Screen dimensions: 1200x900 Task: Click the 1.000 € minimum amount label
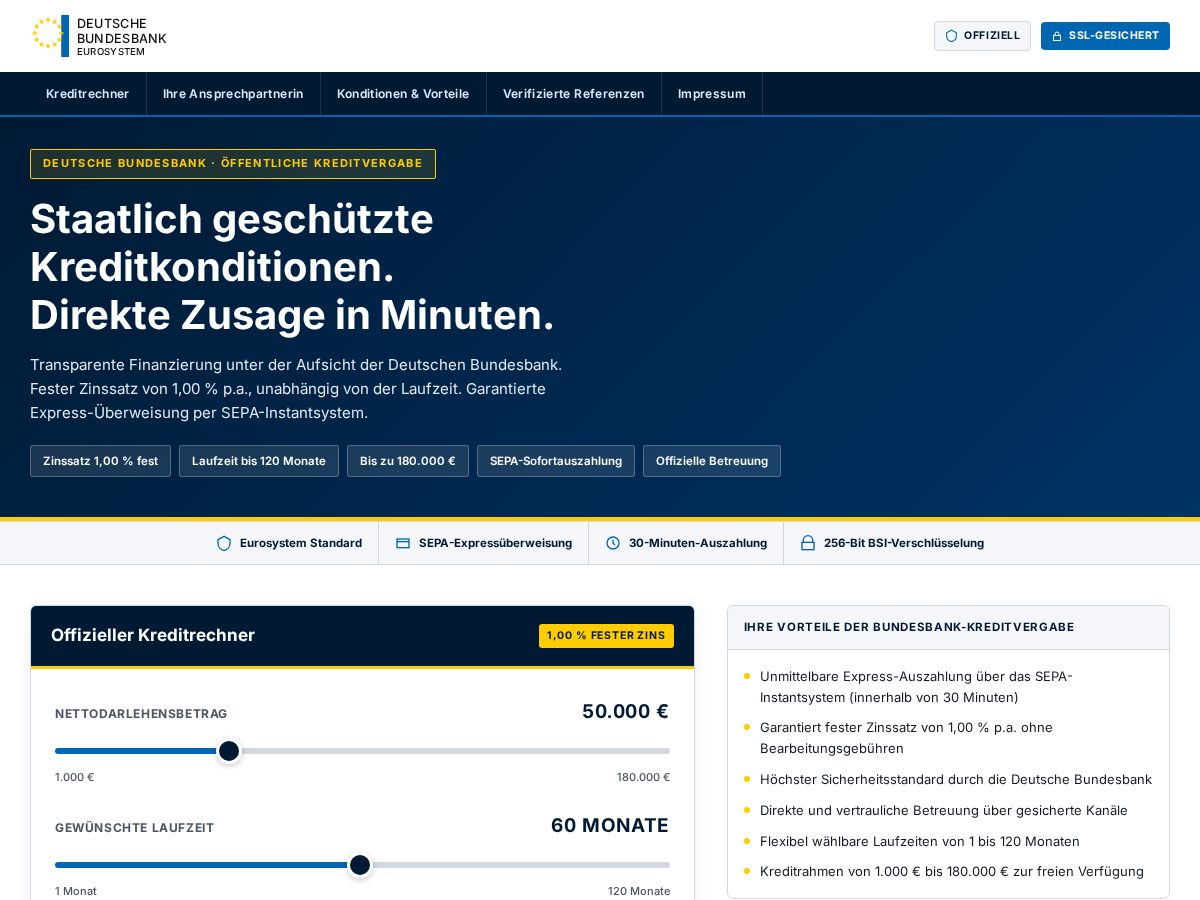[x=75, y=777]
